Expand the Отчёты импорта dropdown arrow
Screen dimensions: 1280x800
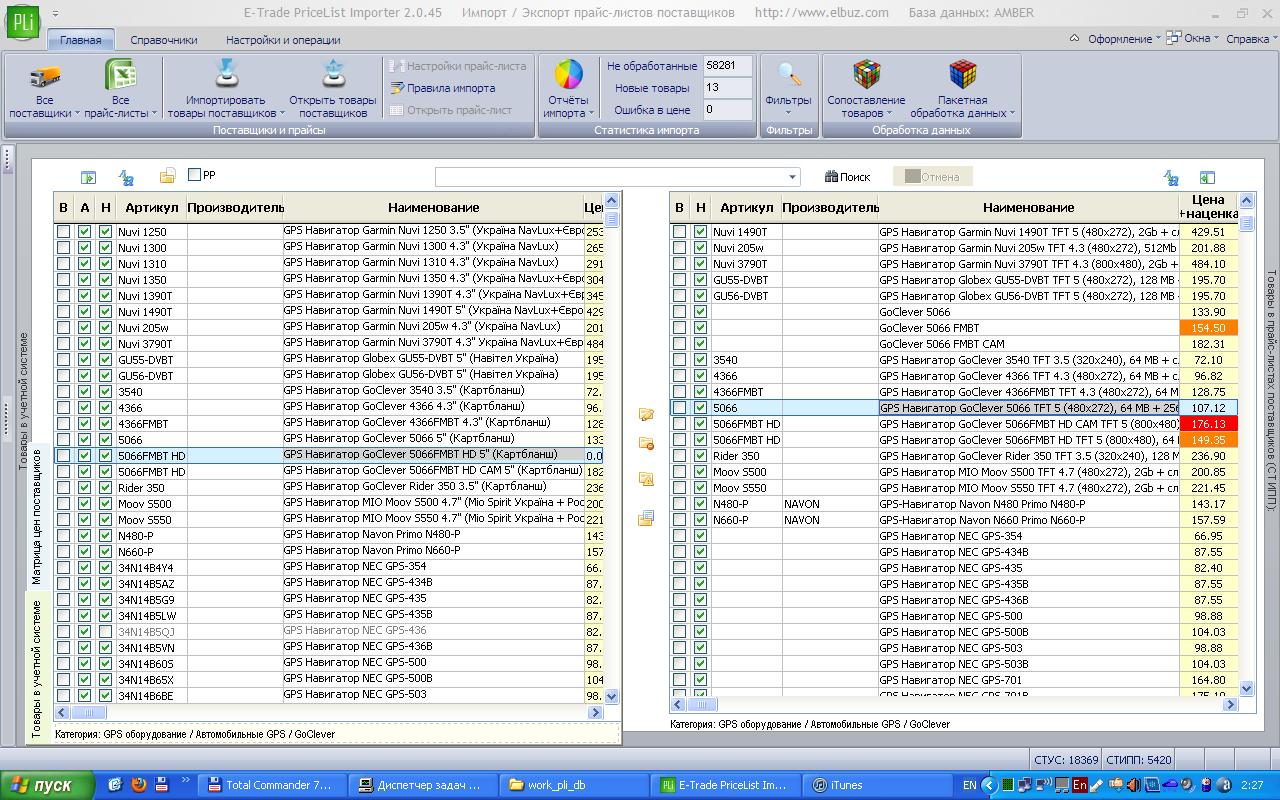[590, 114]
